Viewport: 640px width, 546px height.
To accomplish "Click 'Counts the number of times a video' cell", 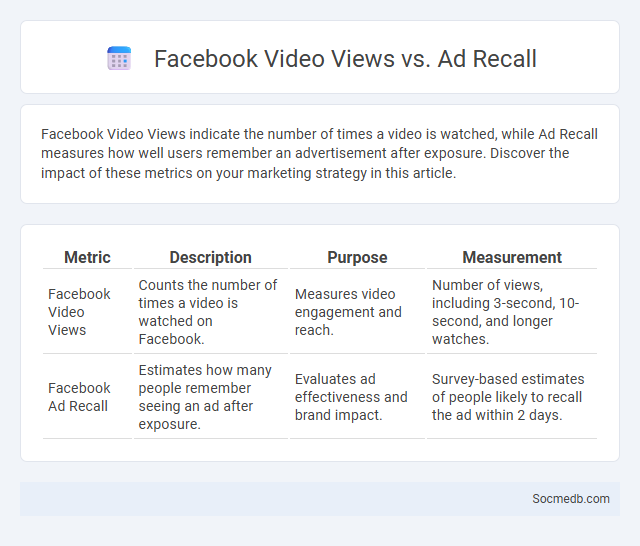I will [211, 312].
